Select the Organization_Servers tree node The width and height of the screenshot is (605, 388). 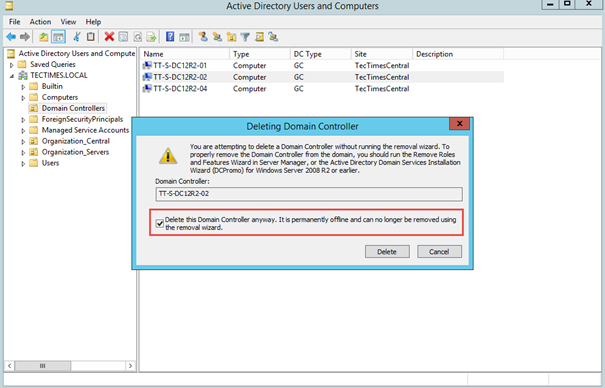[x=75, y=152]
